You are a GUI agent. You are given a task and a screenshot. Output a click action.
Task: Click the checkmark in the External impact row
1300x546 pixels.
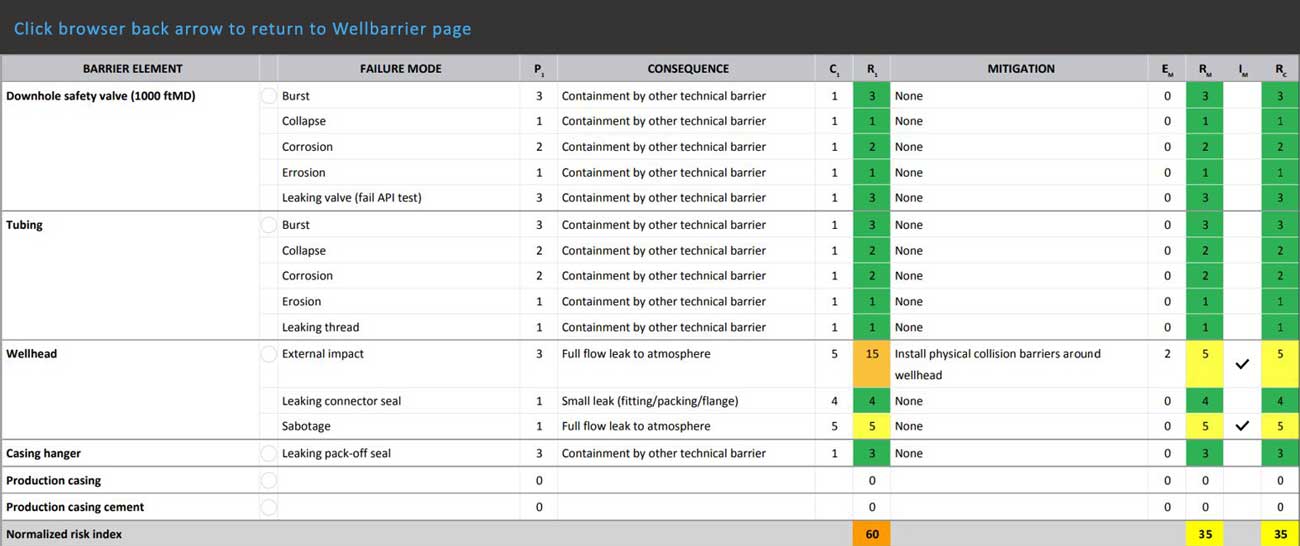coord(1242,365)
